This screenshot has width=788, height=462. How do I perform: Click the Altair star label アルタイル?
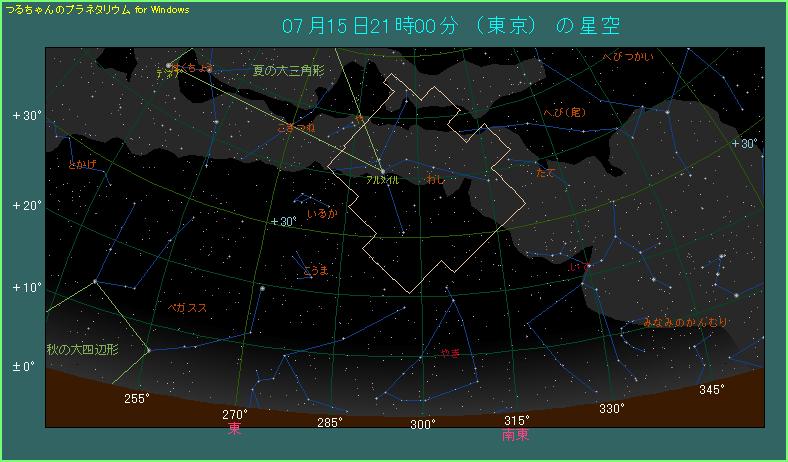[x=382, y=179]
